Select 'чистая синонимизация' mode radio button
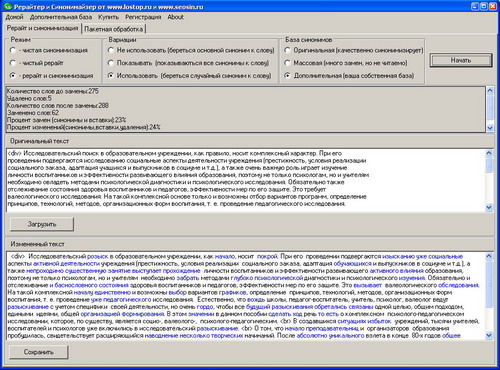Image resolution: width=500 pixels, height=370 pixels. [x=13, y=50]
